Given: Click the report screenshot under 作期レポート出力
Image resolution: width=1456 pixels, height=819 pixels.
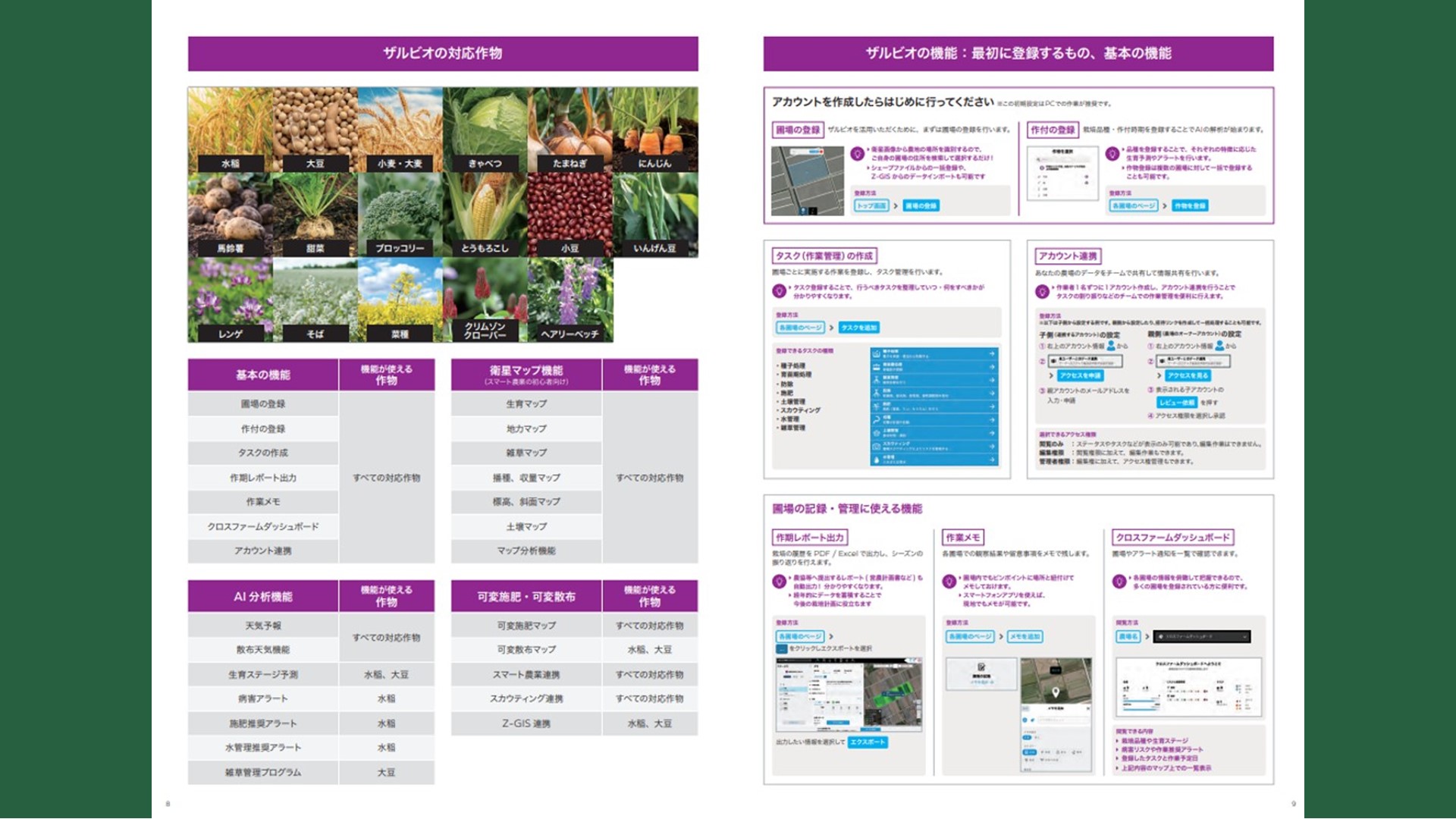Looking at the screenshot, I should click(x=849, y=695).
